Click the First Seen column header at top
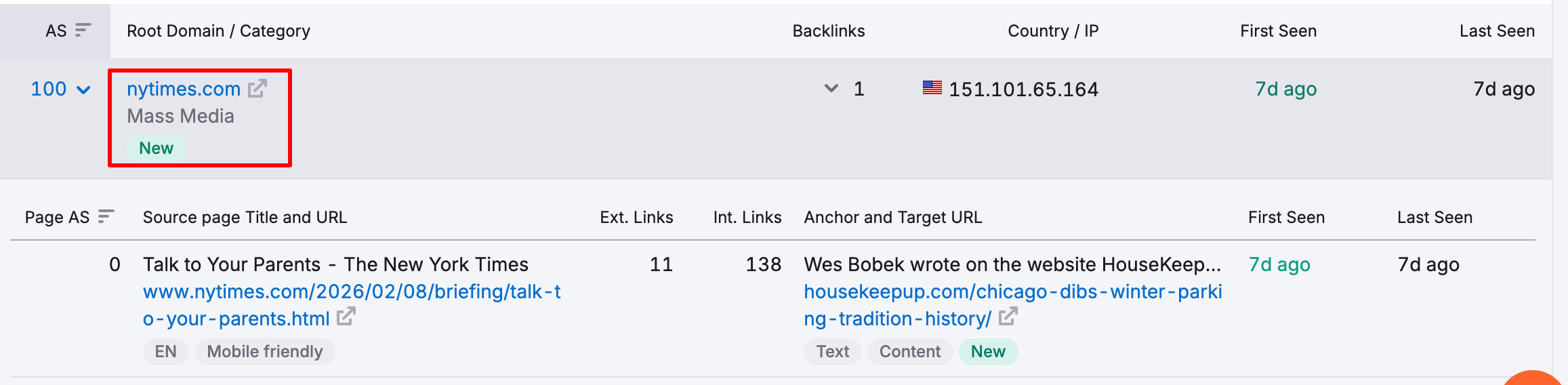The image size is (1568, 385). pos(1279,31)
